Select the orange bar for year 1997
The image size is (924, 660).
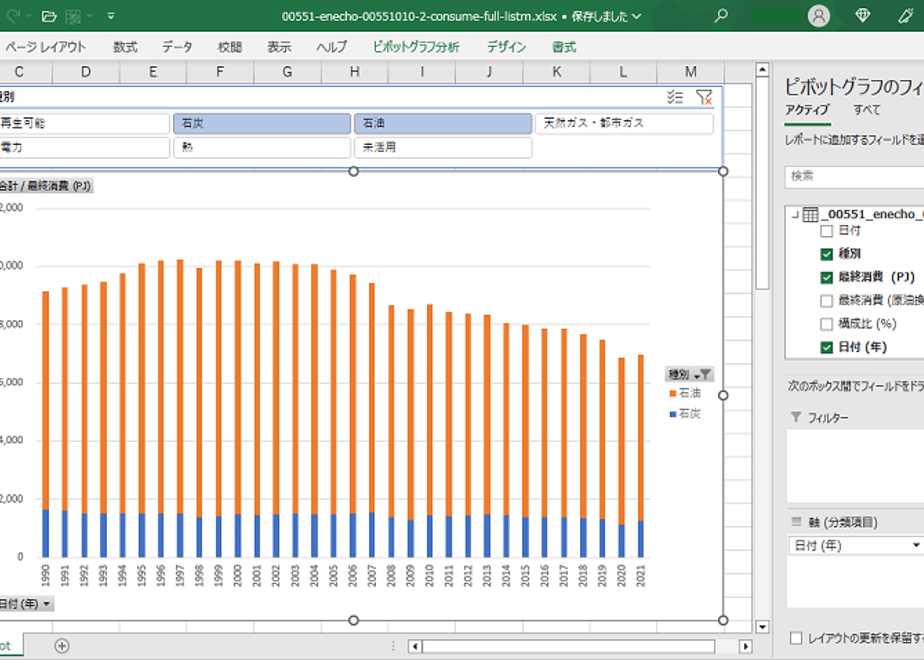click(x=180, y=387)
